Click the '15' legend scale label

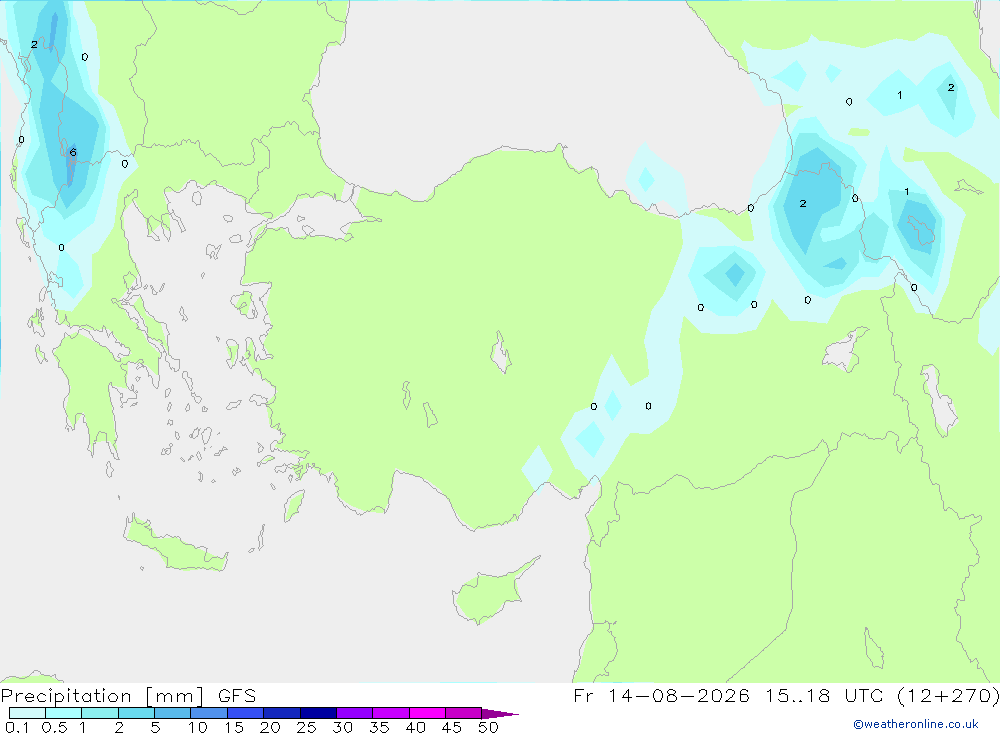(x=234, y=727)
